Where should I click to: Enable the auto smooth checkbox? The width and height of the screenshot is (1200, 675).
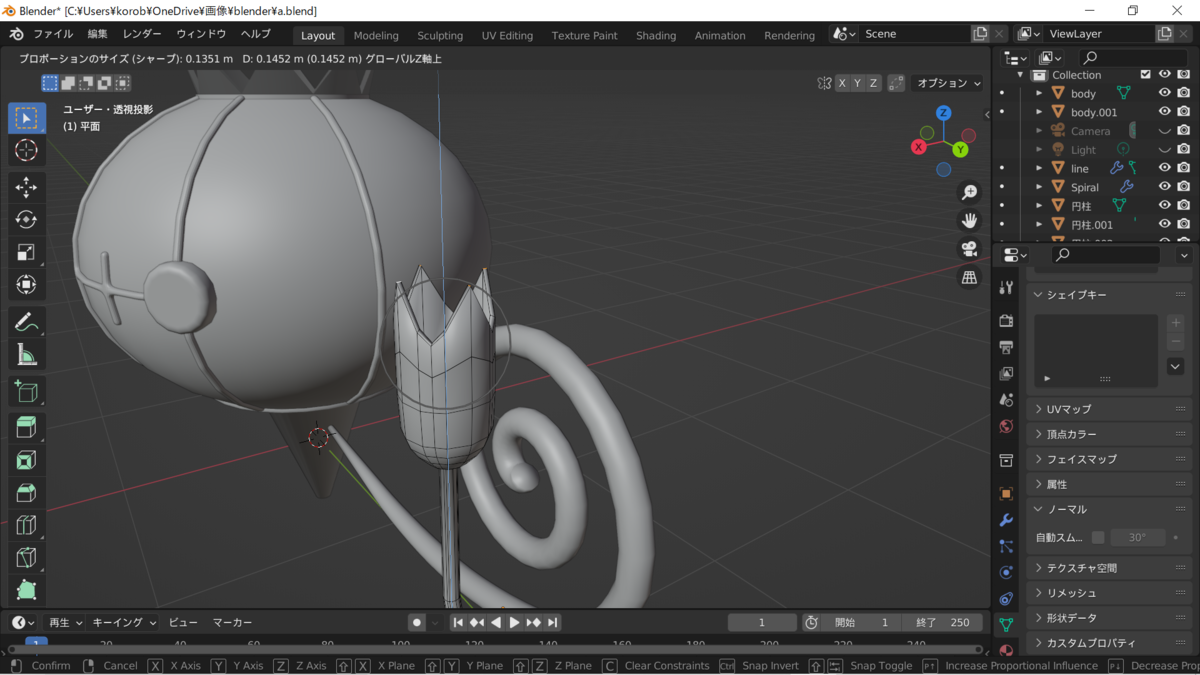pyautogui.click(x=1098, y=537)
